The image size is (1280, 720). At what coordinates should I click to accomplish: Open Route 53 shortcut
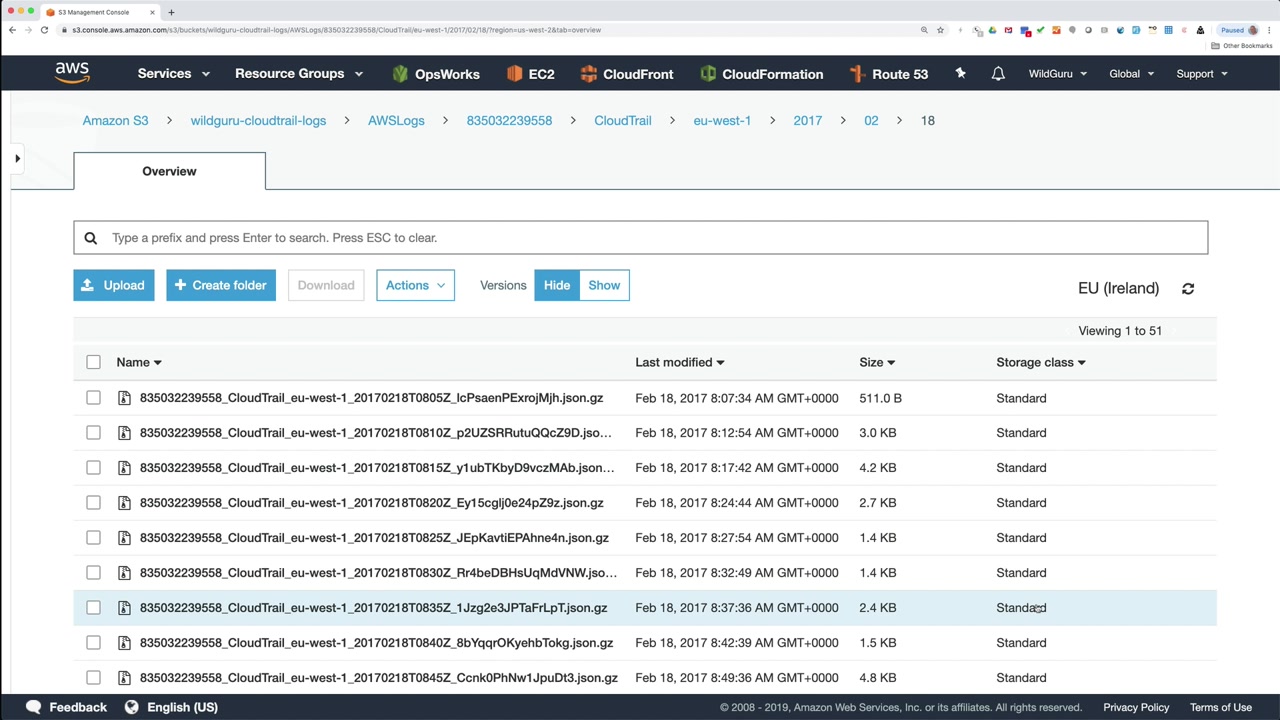[888, 74]
